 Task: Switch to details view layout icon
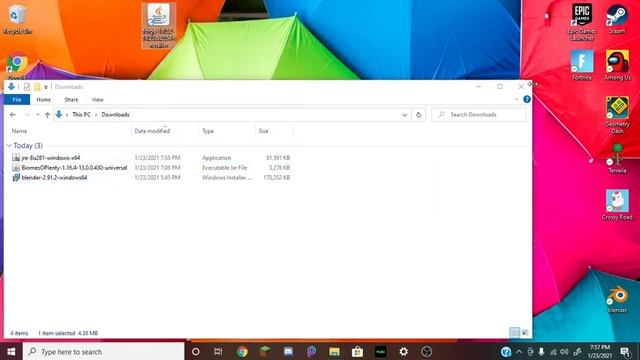pyautogui.click(x=515, y=333)
